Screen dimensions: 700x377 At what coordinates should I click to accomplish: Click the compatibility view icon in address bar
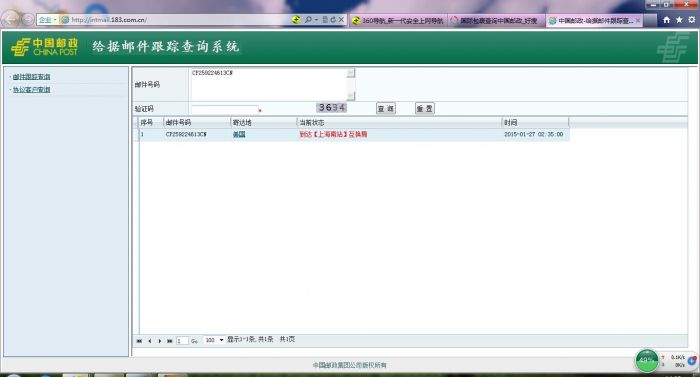325,20
